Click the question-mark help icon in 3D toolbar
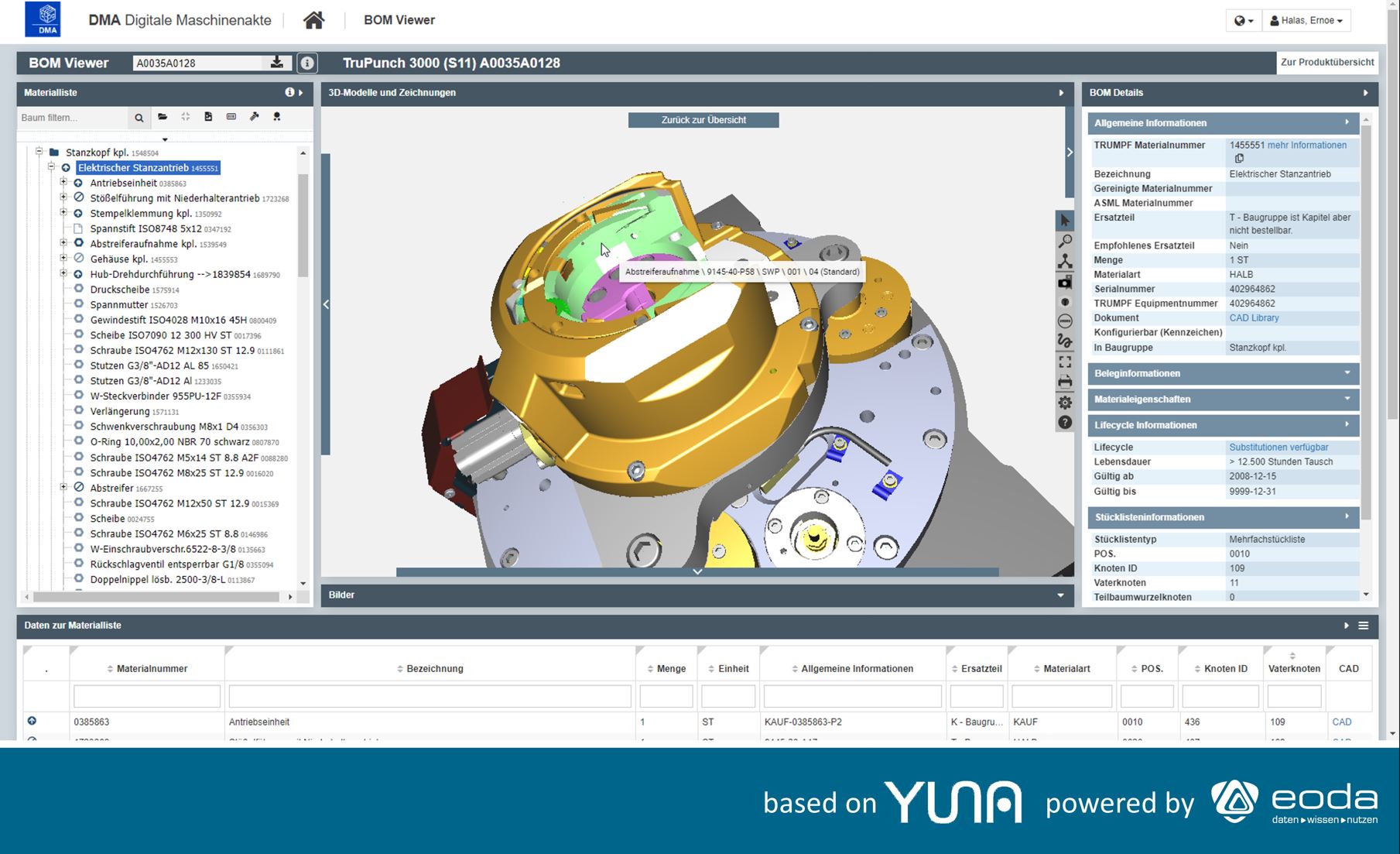This screenshot has height=854, width=1400. [x=1065, y=423]
